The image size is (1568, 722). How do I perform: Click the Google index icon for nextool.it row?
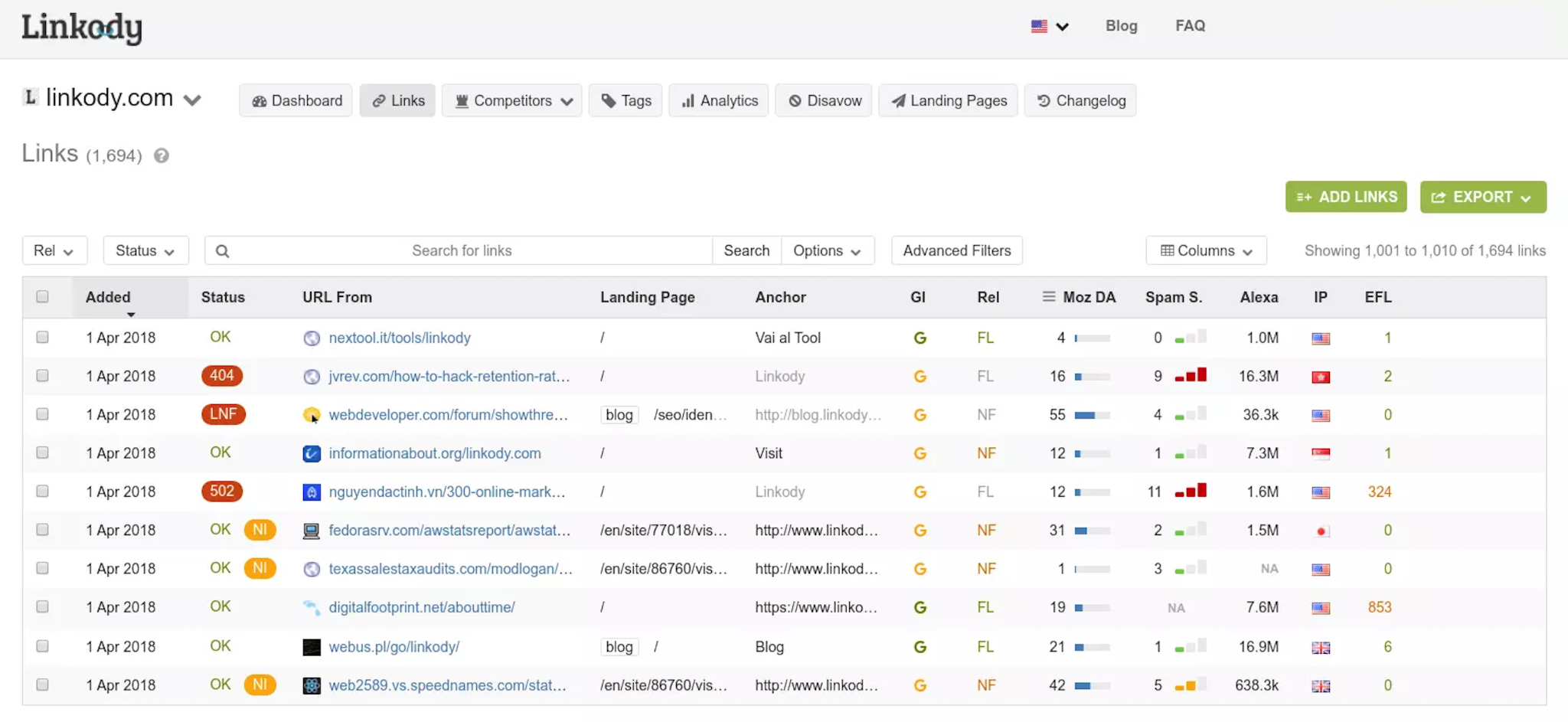click(920, 338)
